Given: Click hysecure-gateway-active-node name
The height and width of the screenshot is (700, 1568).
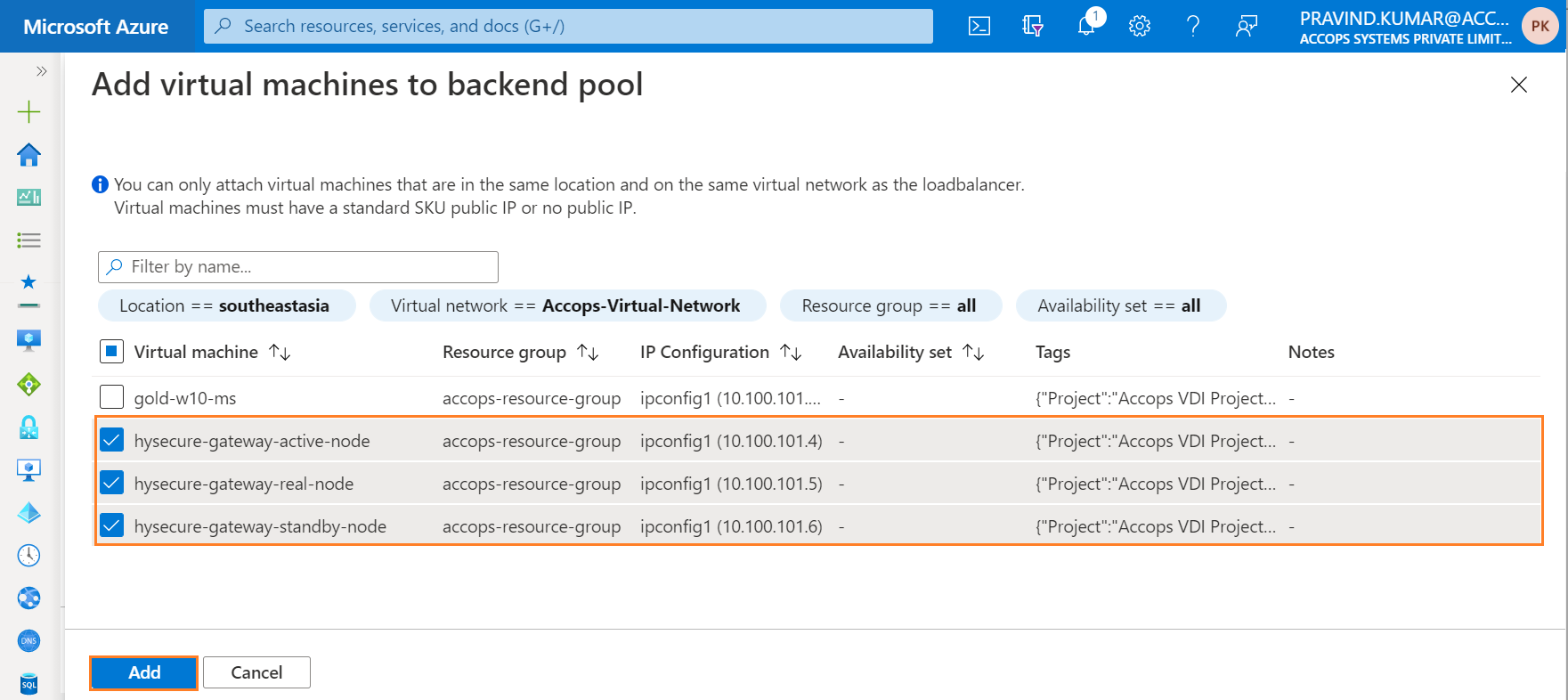Looking at the screenshot, I should pos(252,441).
